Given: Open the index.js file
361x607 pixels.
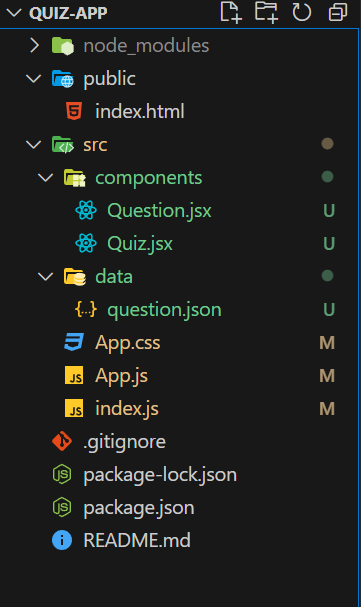Looking at the screenshot, I should pos(127,409).
